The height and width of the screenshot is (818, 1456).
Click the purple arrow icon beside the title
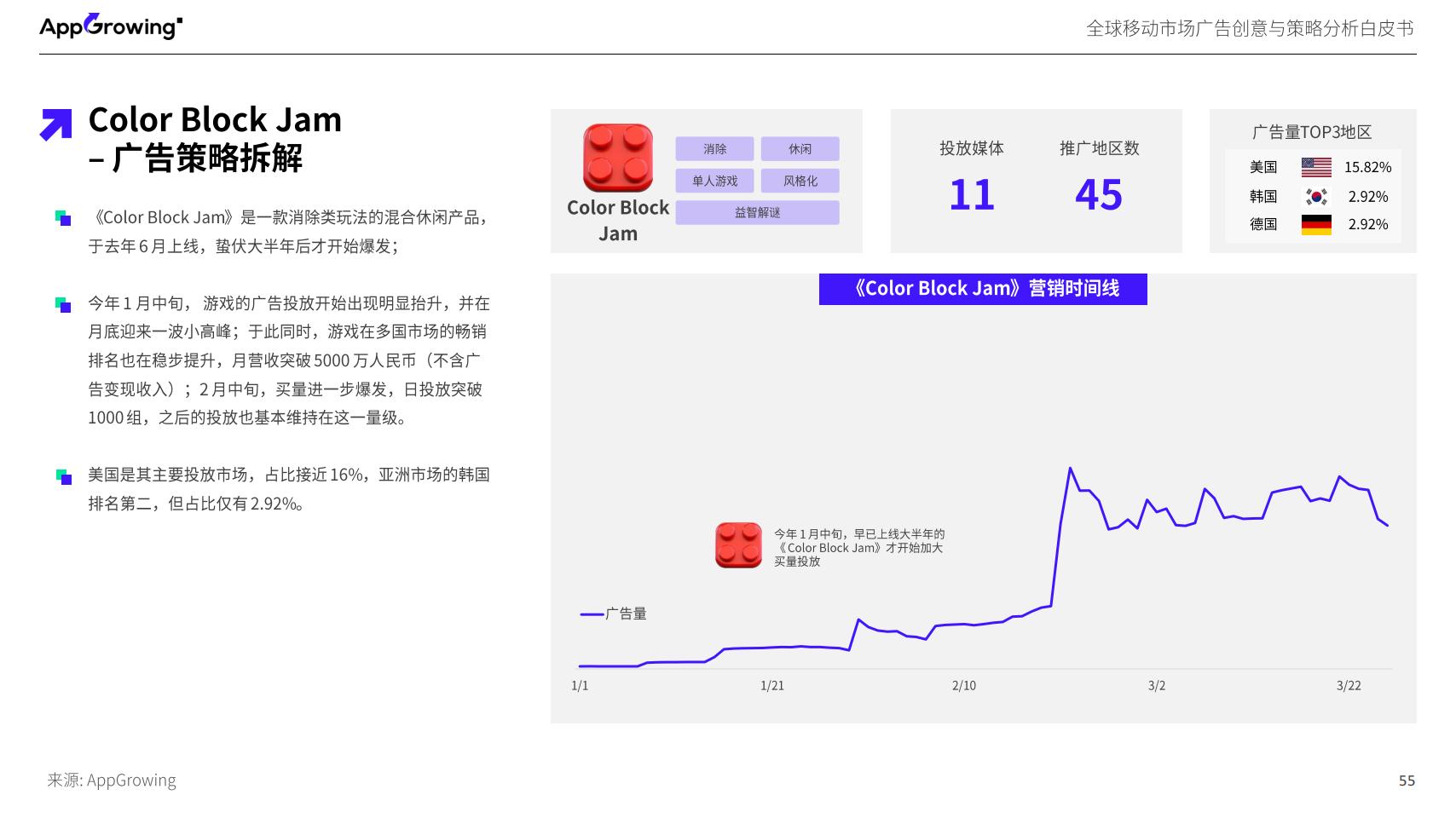point(56,124)
